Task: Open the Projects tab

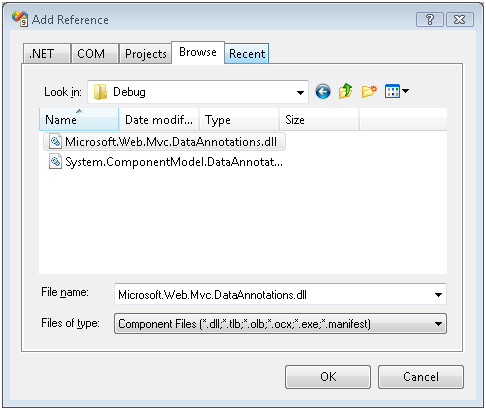Action: pyautogui.click(x=145, y=54)
